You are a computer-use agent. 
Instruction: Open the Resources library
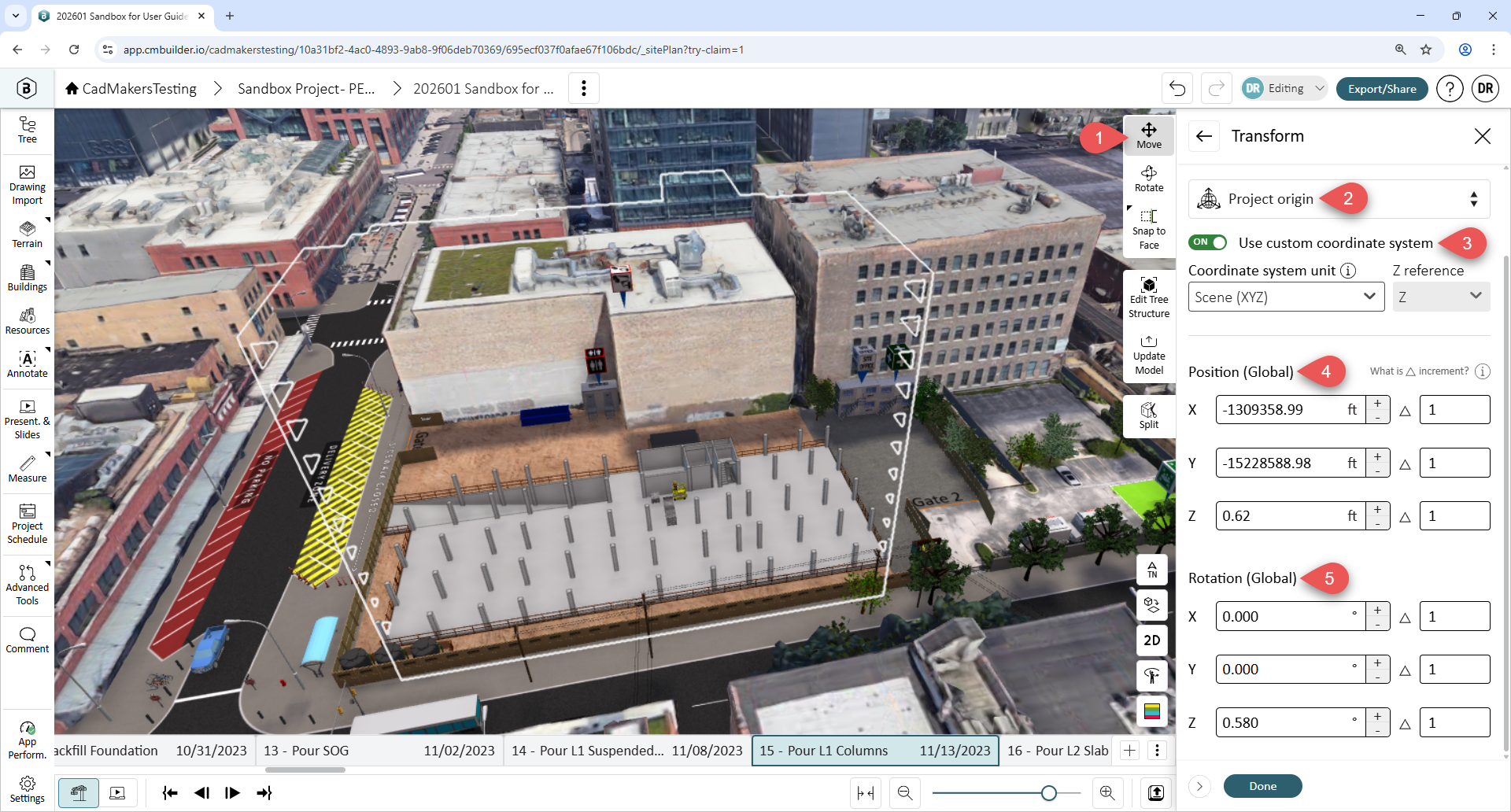tap(28, 321)
